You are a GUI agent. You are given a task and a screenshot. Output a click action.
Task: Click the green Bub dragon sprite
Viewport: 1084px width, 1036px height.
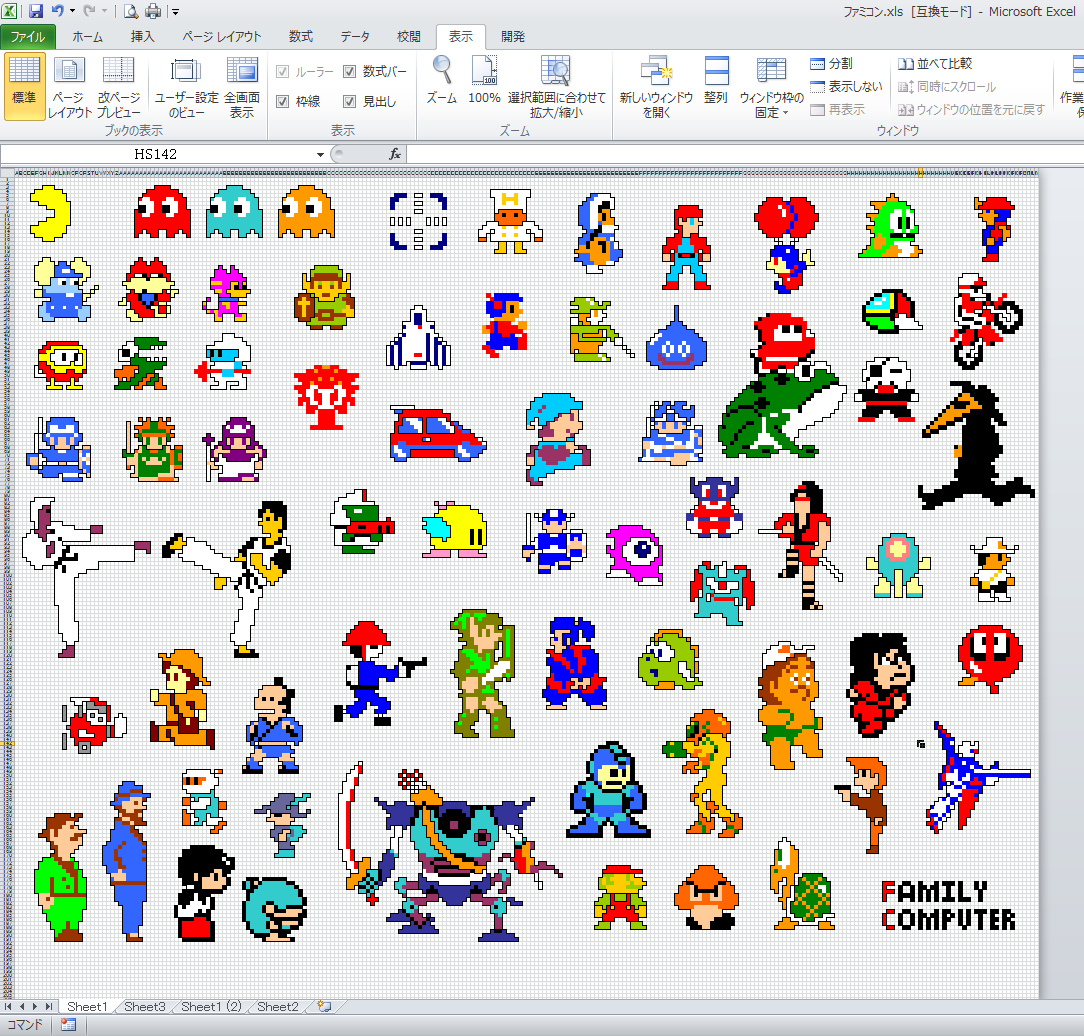[890, 227]
